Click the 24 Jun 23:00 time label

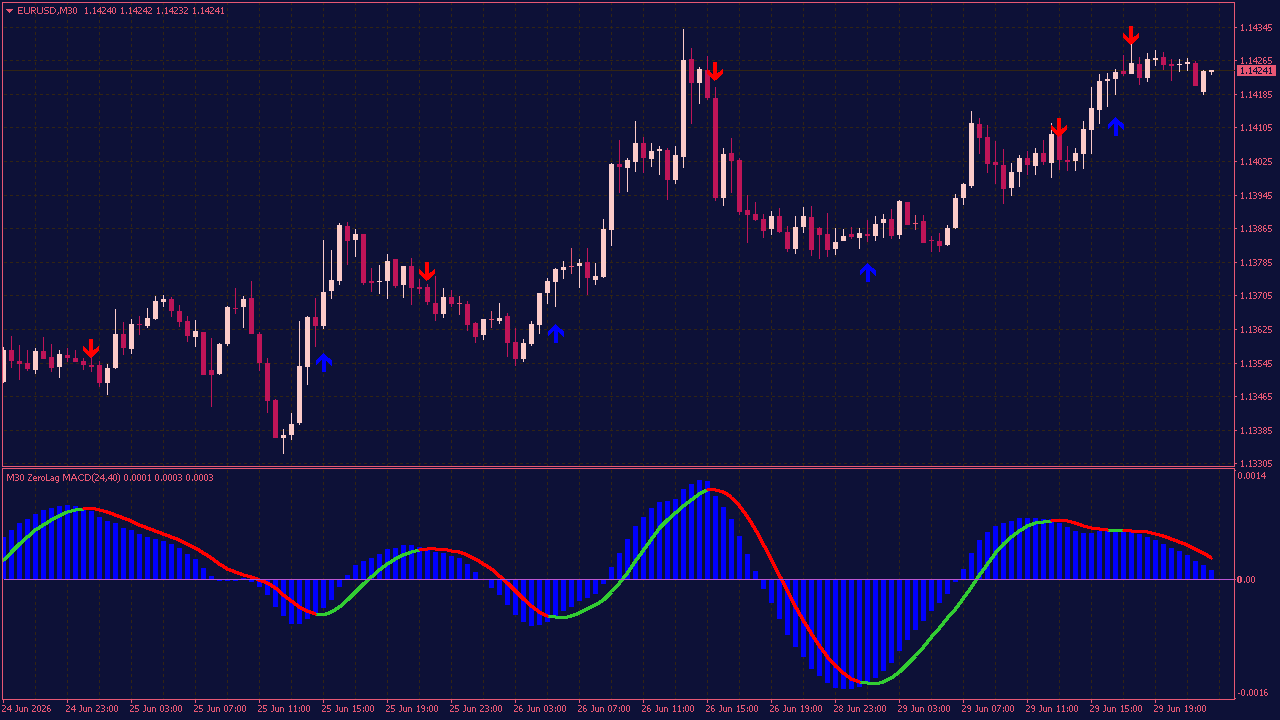[x=92, y=709]
